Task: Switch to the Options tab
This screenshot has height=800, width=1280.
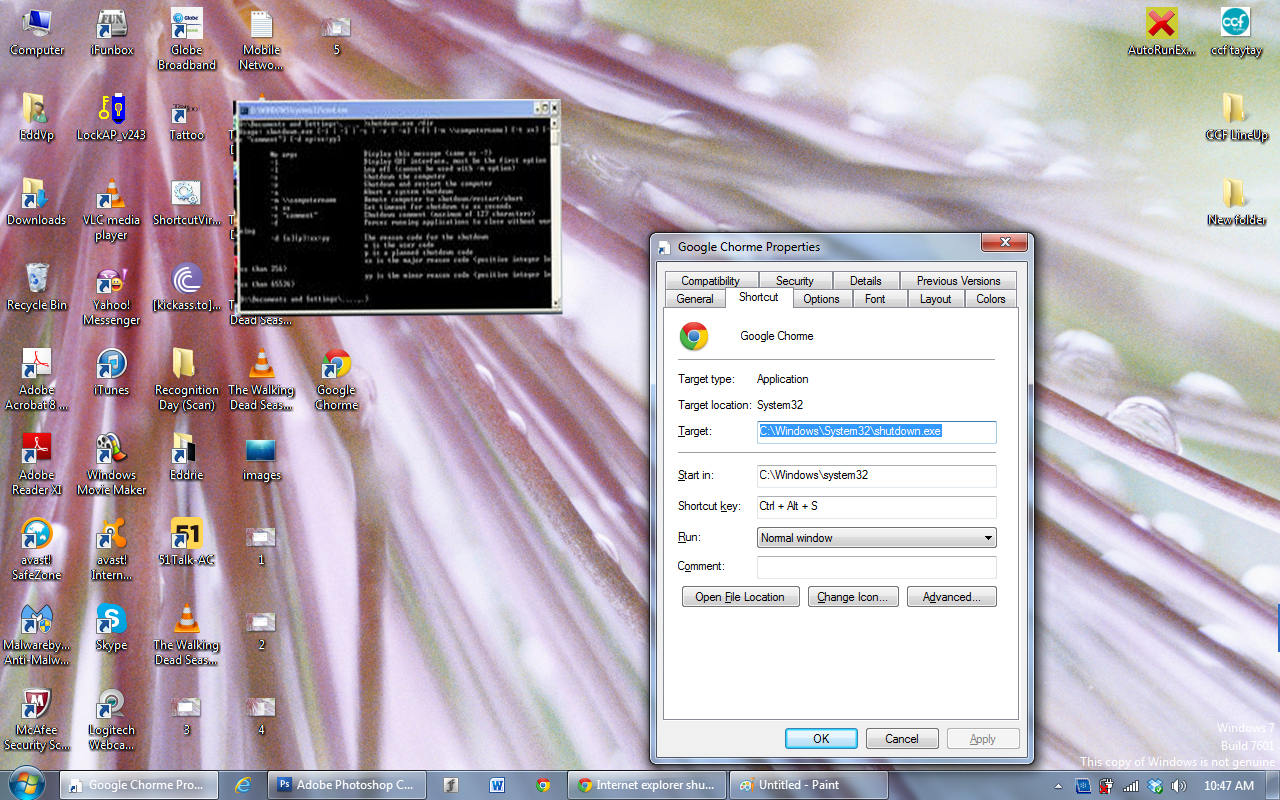Action: [x=821, y=299]
